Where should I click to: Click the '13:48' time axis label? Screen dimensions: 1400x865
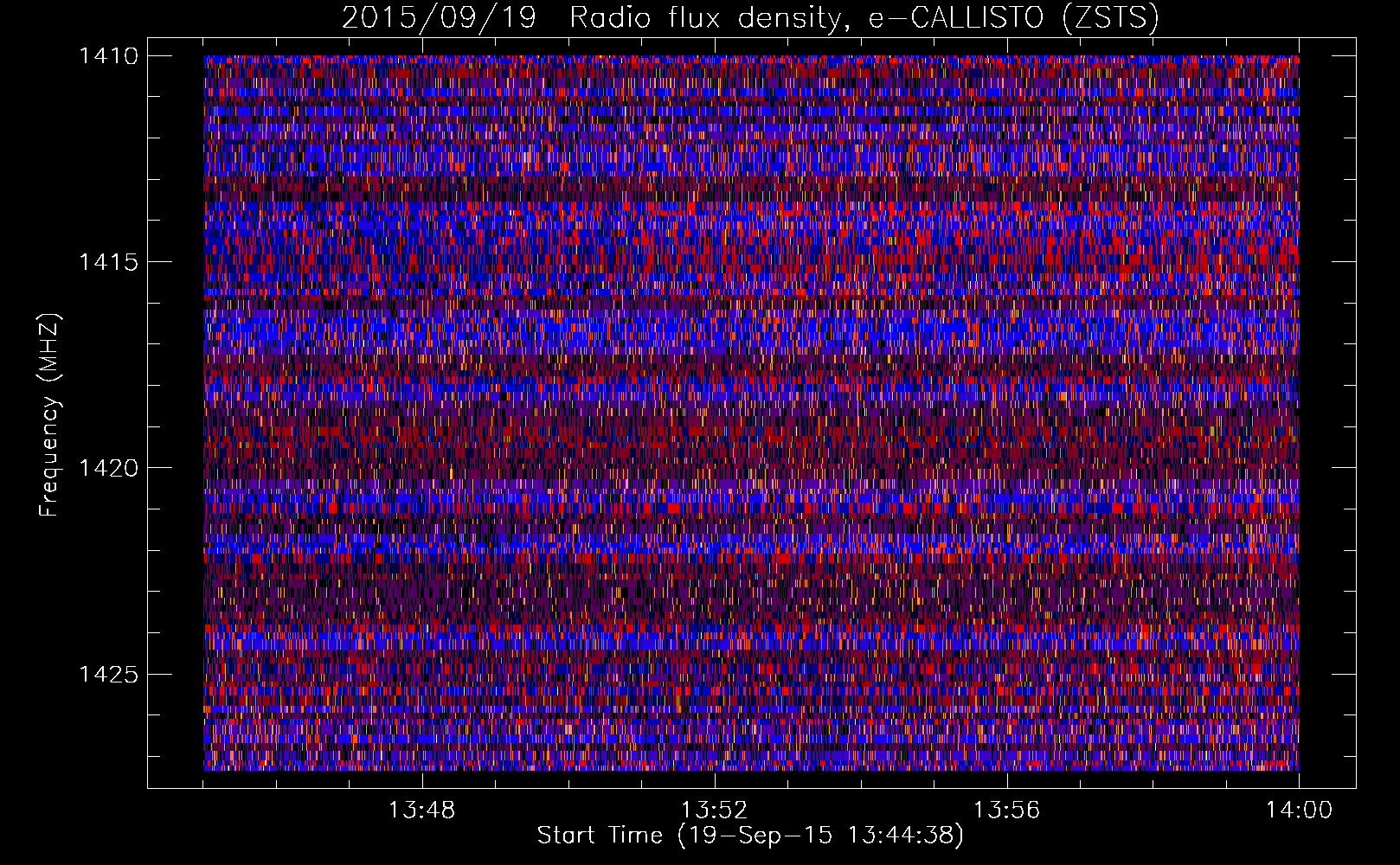coord(421,811)
